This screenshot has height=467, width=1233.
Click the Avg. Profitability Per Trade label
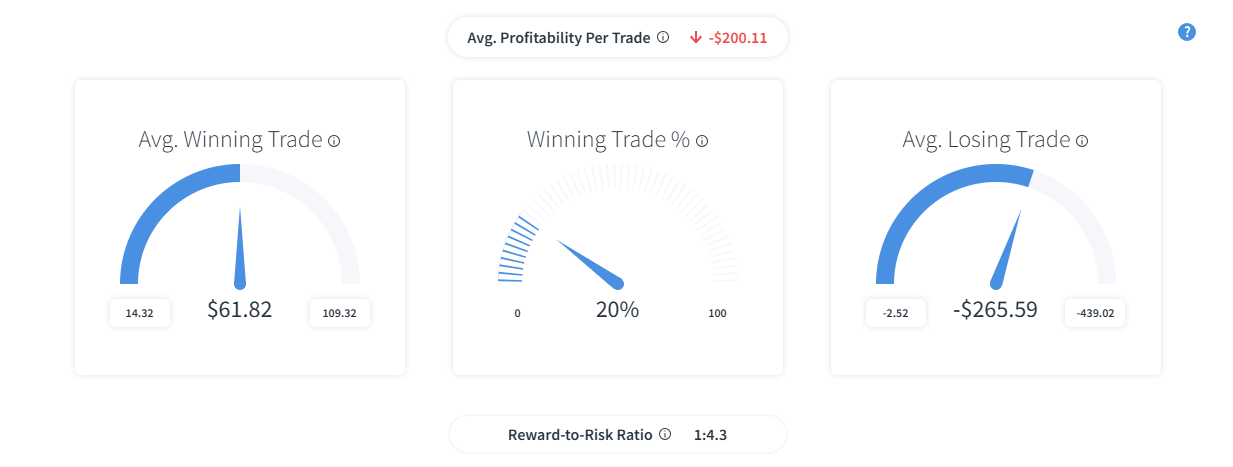point(559,38)
